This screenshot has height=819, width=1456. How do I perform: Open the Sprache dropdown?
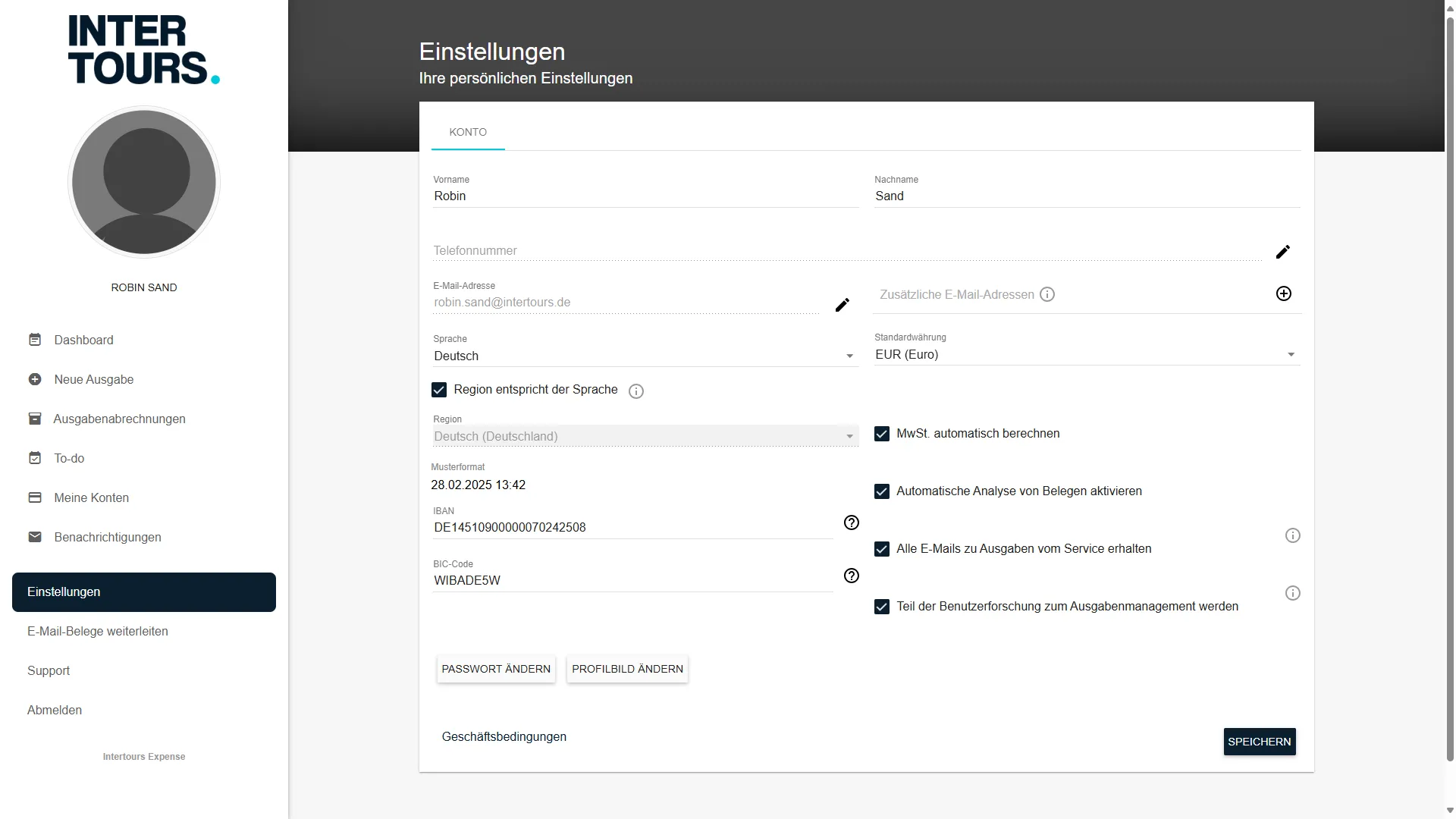pos(848,356)
